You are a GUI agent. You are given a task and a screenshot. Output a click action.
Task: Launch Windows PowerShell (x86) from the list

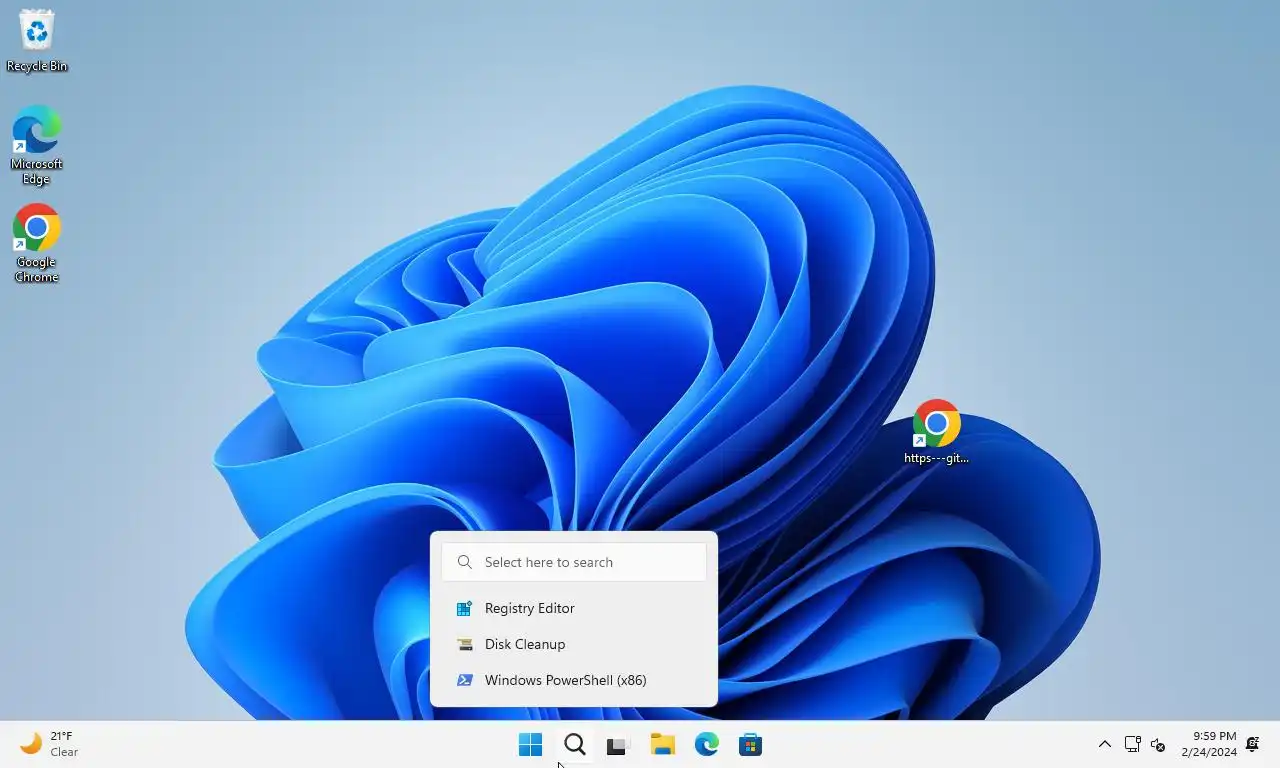(x=574, y=680)
